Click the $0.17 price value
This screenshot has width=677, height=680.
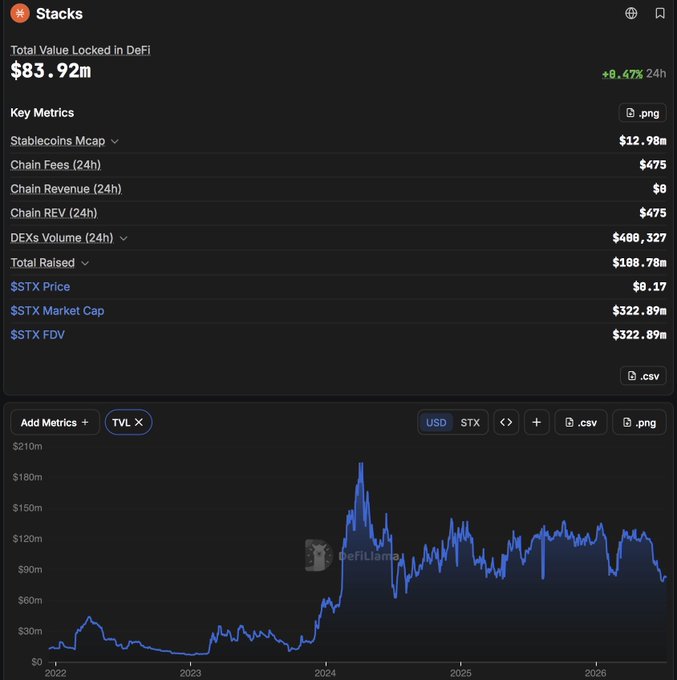[649, 286]
